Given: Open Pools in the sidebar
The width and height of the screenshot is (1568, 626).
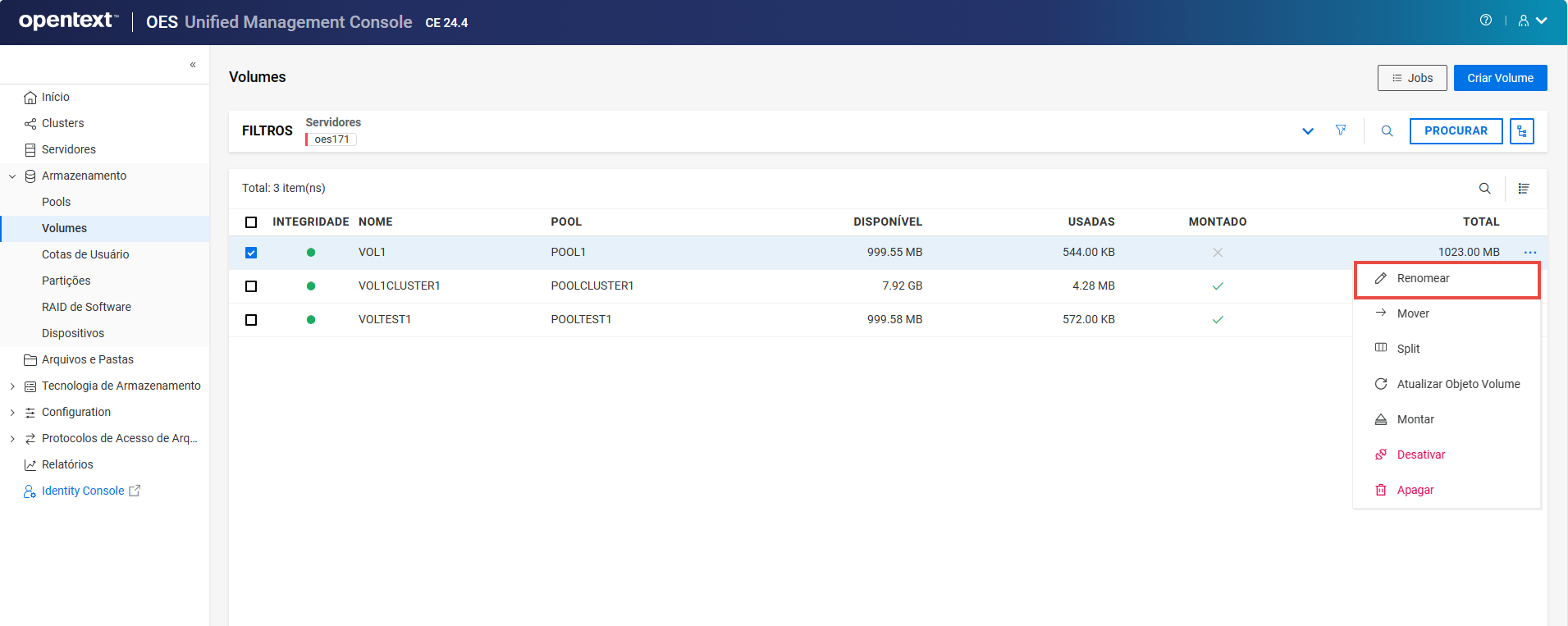Looking at the screenshot, I should pos(56,202).
